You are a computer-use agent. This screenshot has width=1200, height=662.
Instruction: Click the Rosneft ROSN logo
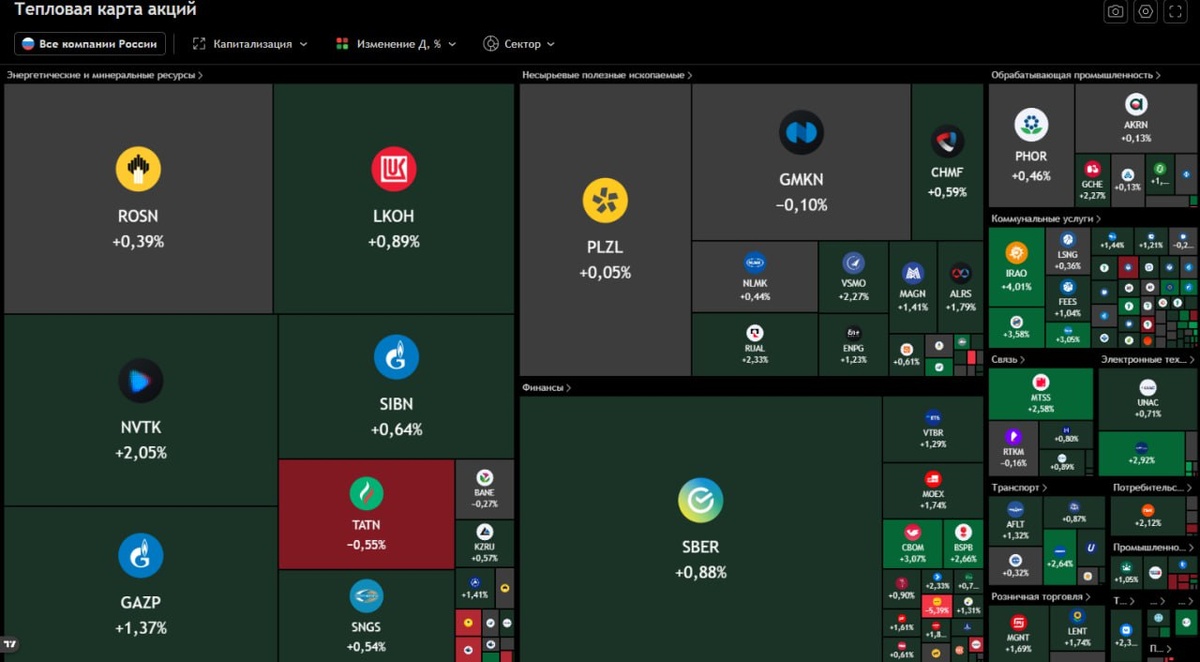point(138,169)
